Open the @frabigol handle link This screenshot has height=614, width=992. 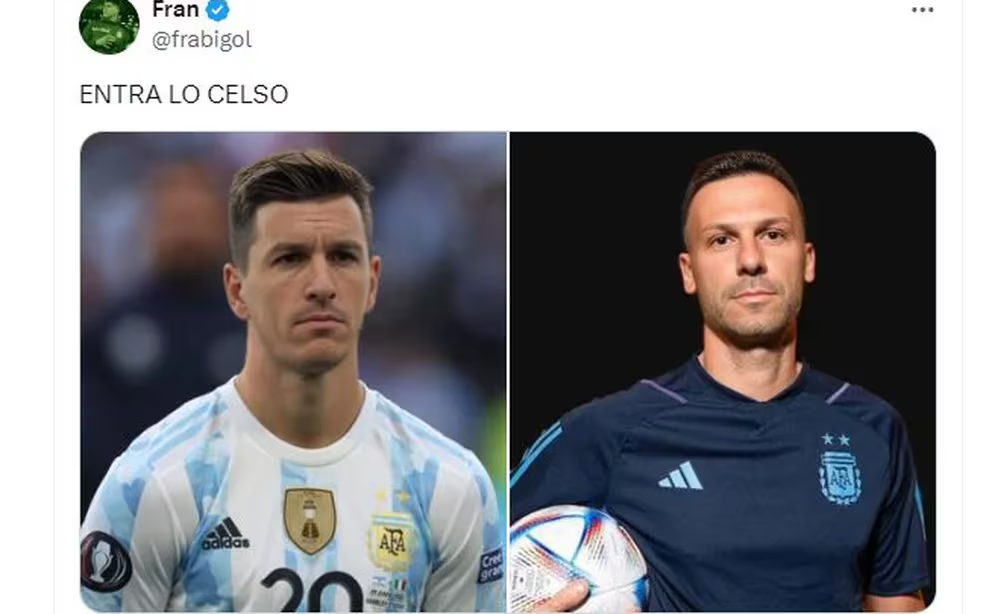point(202,40)
